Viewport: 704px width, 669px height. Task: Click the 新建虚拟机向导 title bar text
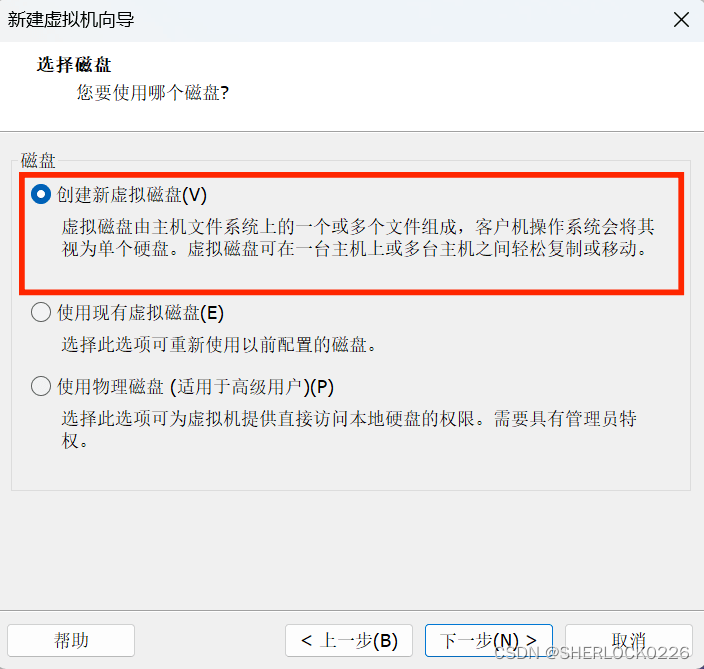coord(71,20)
